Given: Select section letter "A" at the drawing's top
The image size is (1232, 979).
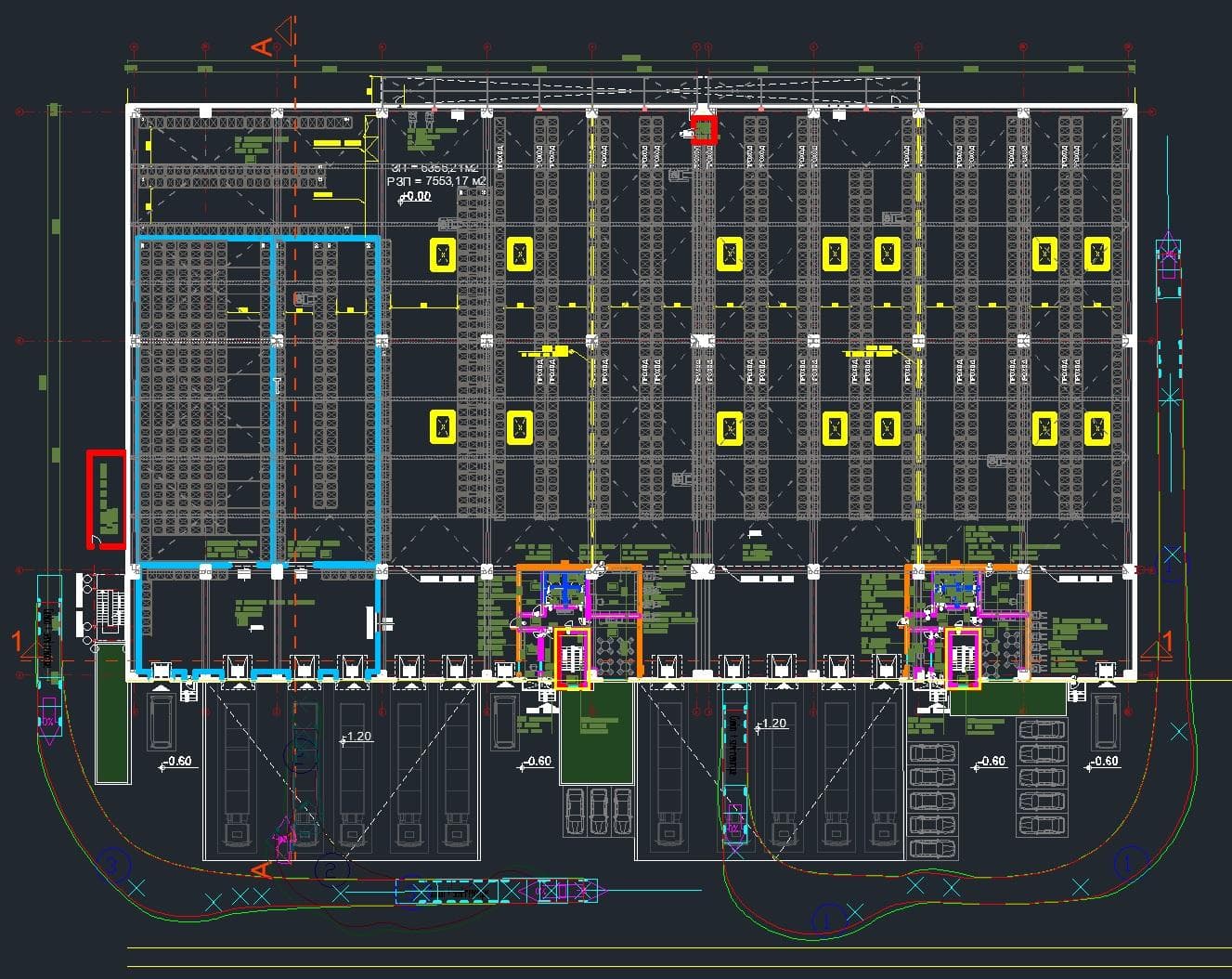Looking at the screenshot, I should (264, 46).
